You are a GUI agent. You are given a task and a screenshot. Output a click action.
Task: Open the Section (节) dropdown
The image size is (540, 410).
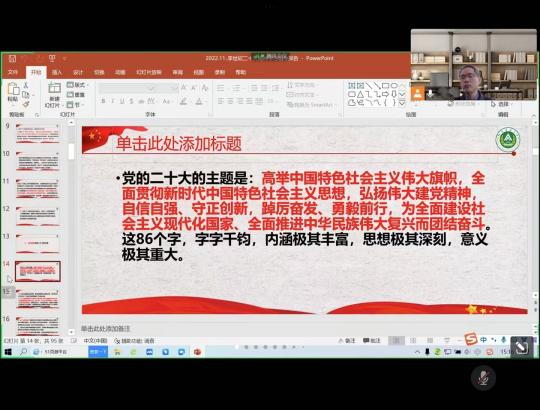point(76,105)
